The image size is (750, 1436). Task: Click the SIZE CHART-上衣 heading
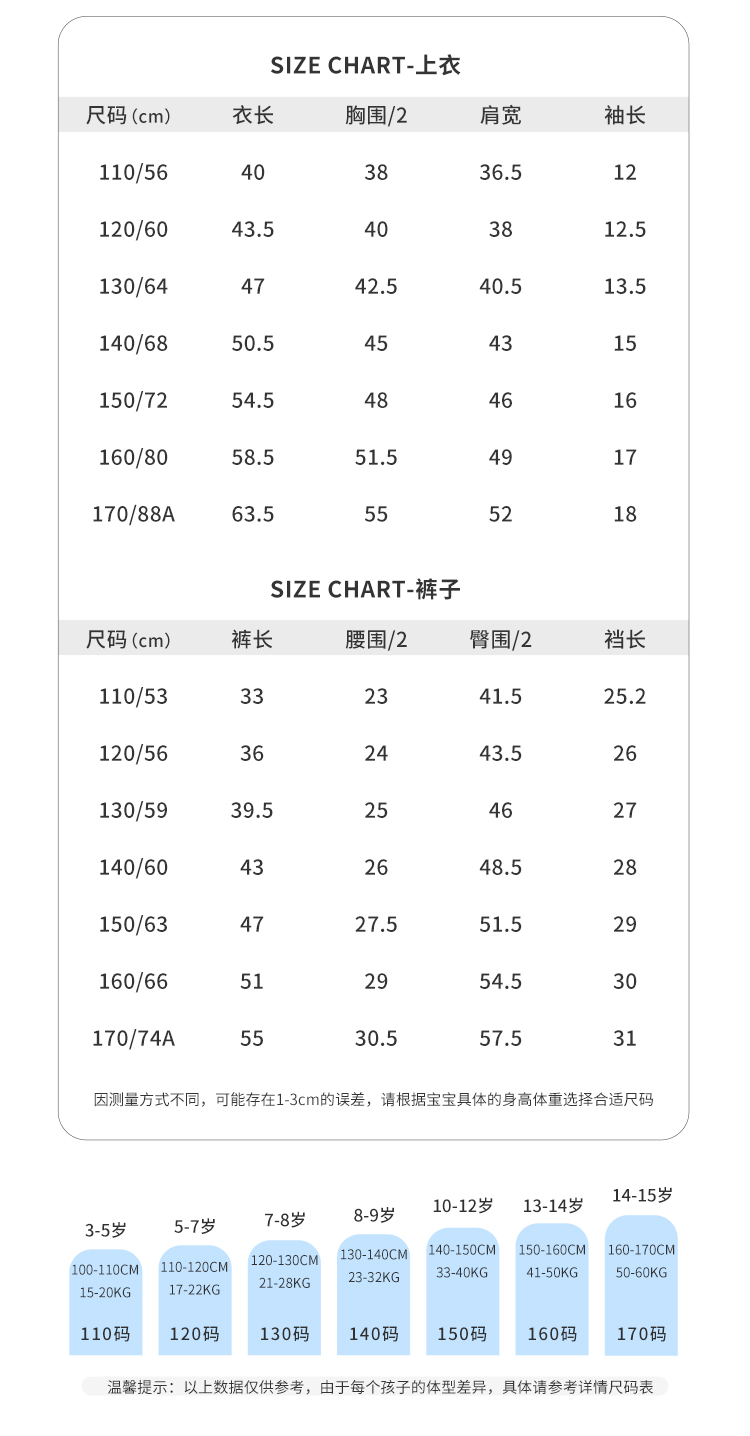pos(365,66)
